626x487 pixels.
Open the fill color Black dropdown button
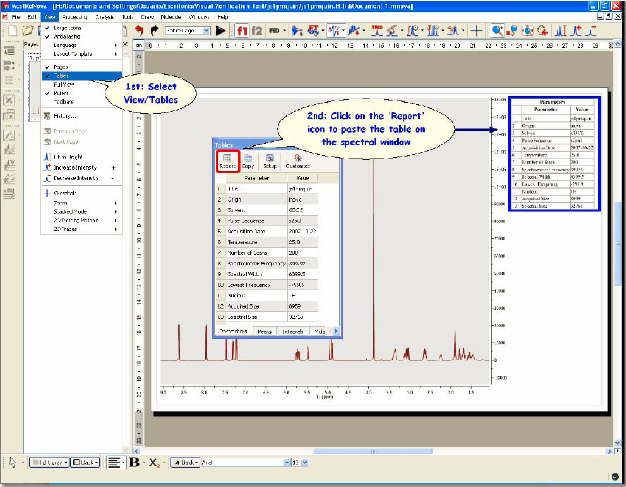click(x=85, y=462)
